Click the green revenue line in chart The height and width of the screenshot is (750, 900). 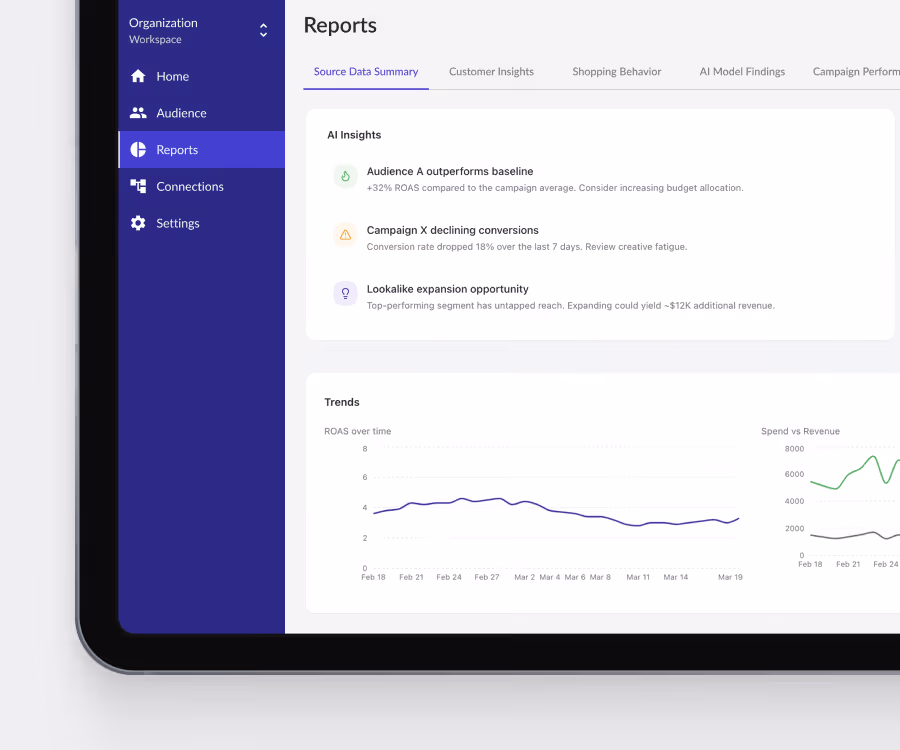[855, 472]
